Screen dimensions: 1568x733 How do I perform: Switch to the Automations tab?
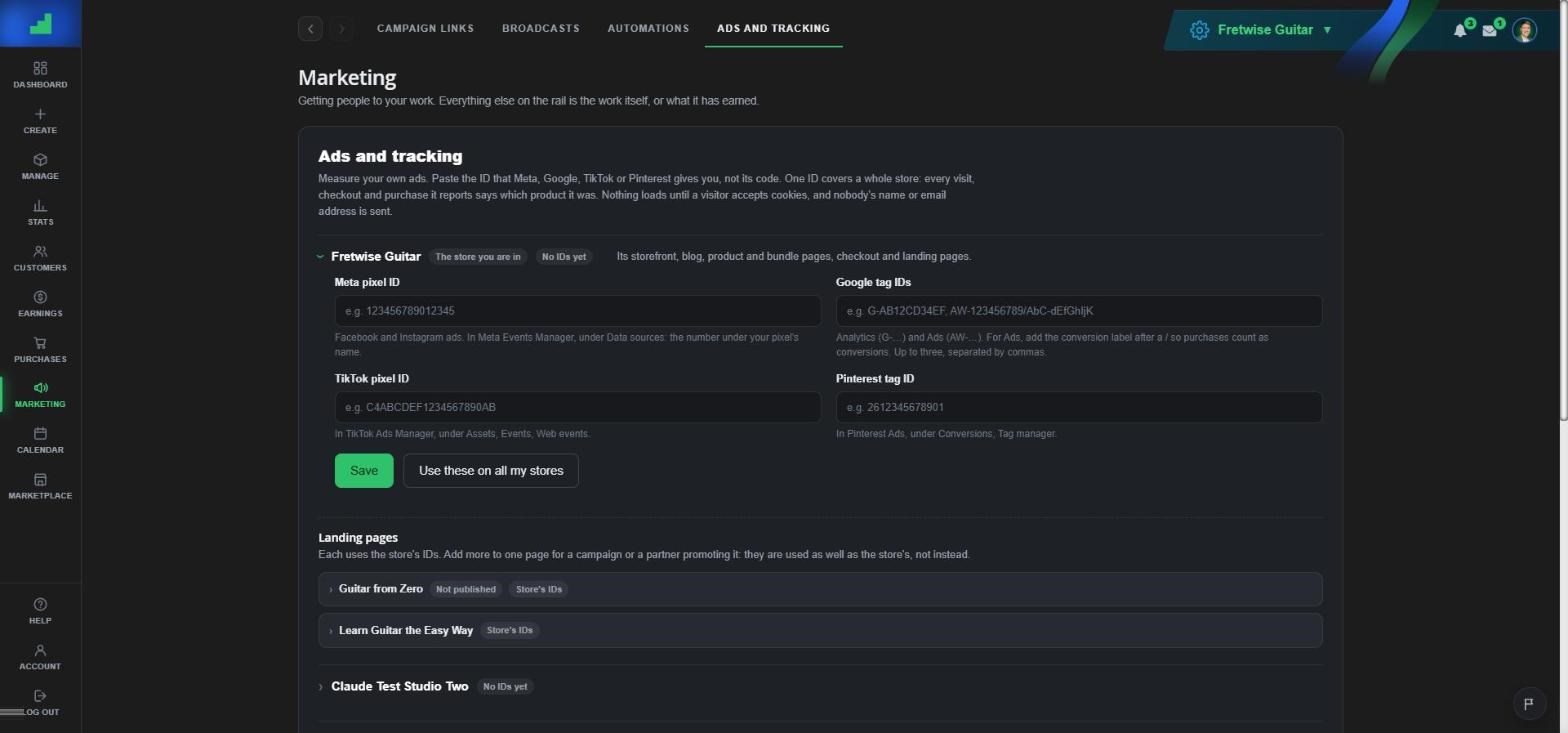[648, 28]
